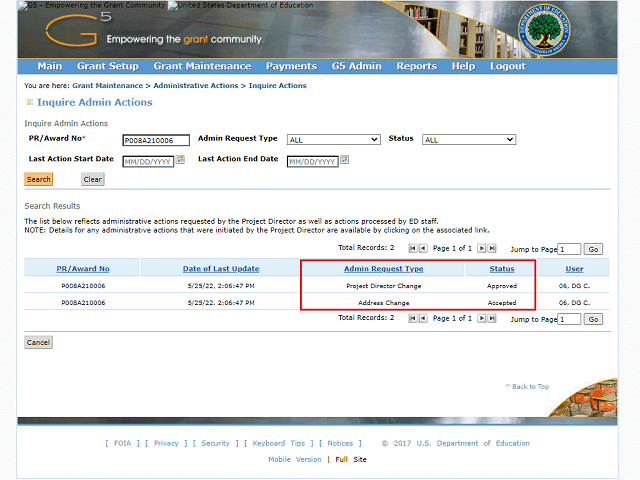This screenshot has width=640, height=480.
Task: Click Go button in top pager
Action: (593, 249)
